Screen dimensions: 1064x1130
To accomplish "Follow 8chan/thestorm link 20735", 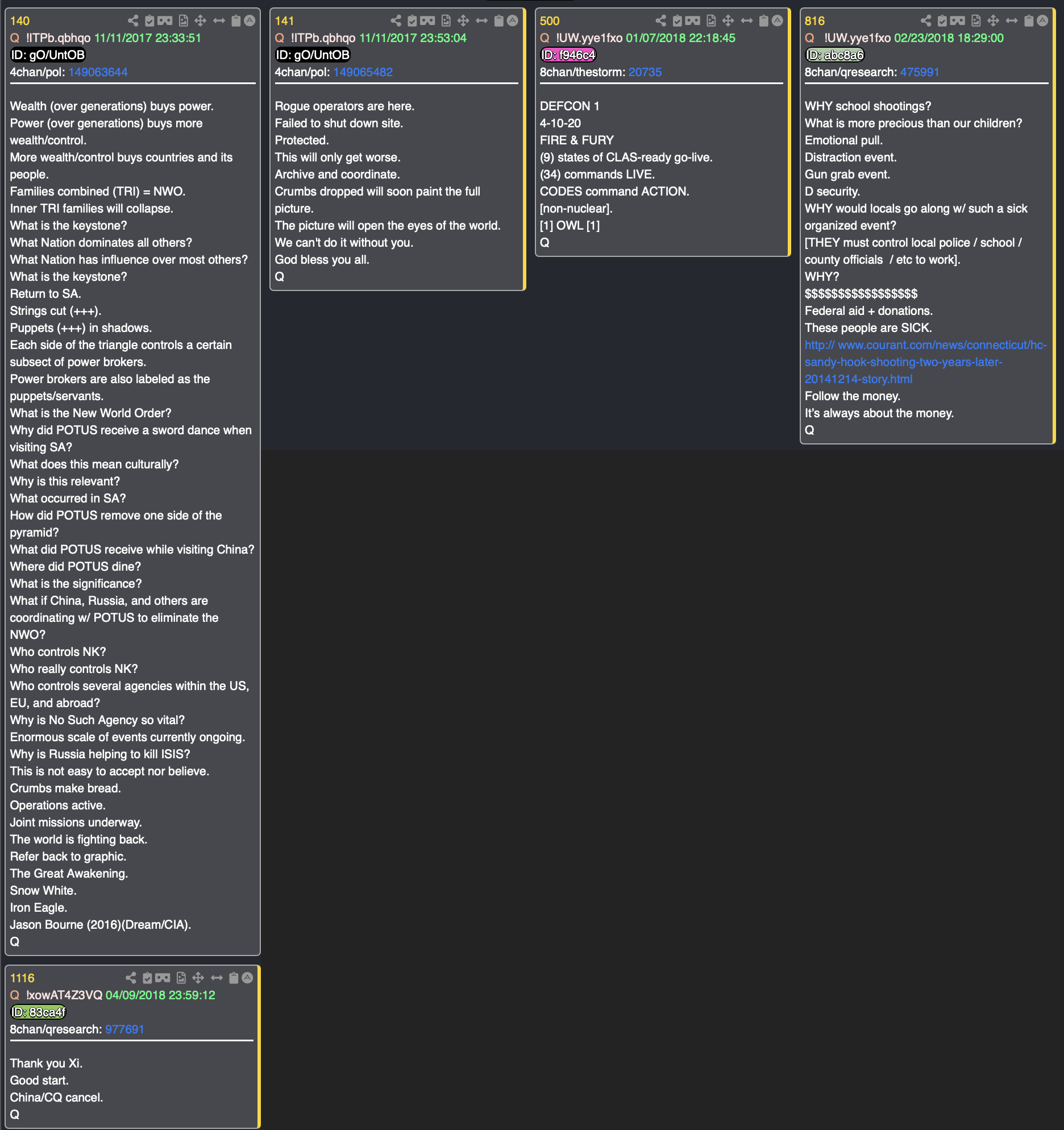I will (645, 72).
